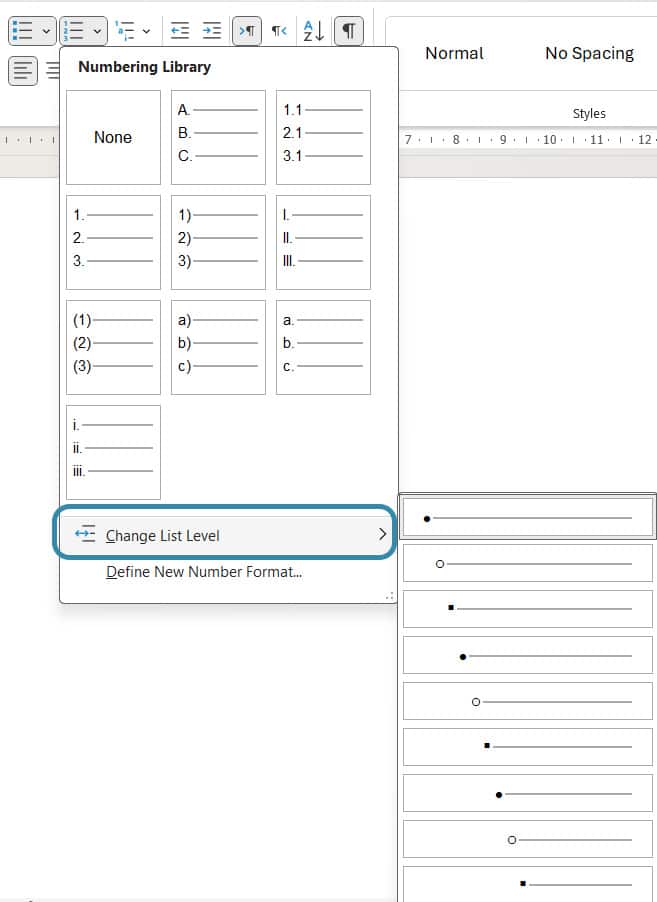Viewport: 657px width, 902px height.
Task: Toggle Show/Hide paragraph marks
Action: click(x=348, y=31)
